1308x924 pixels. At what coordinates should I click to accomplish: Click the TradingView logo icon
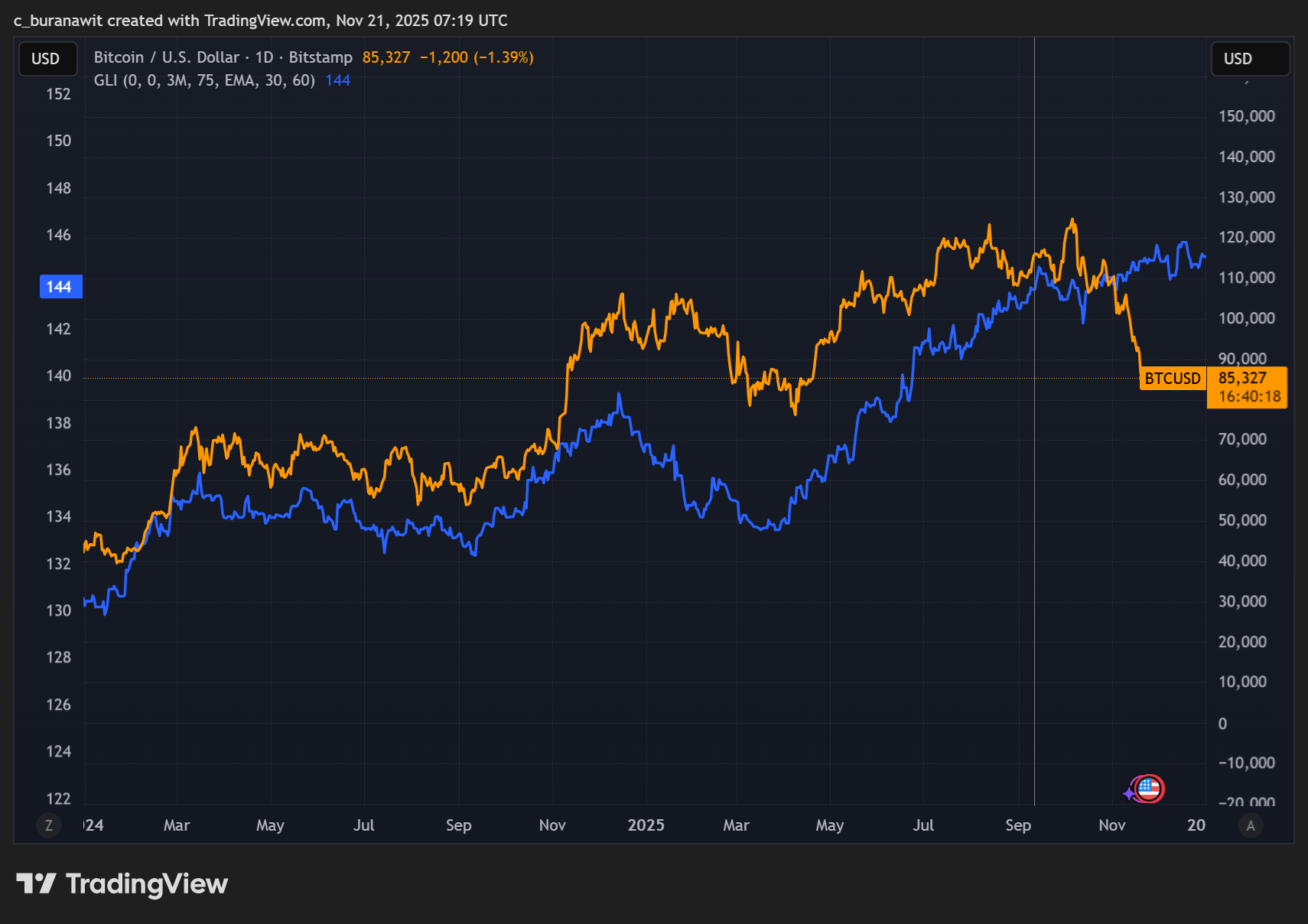coord(36,883)
